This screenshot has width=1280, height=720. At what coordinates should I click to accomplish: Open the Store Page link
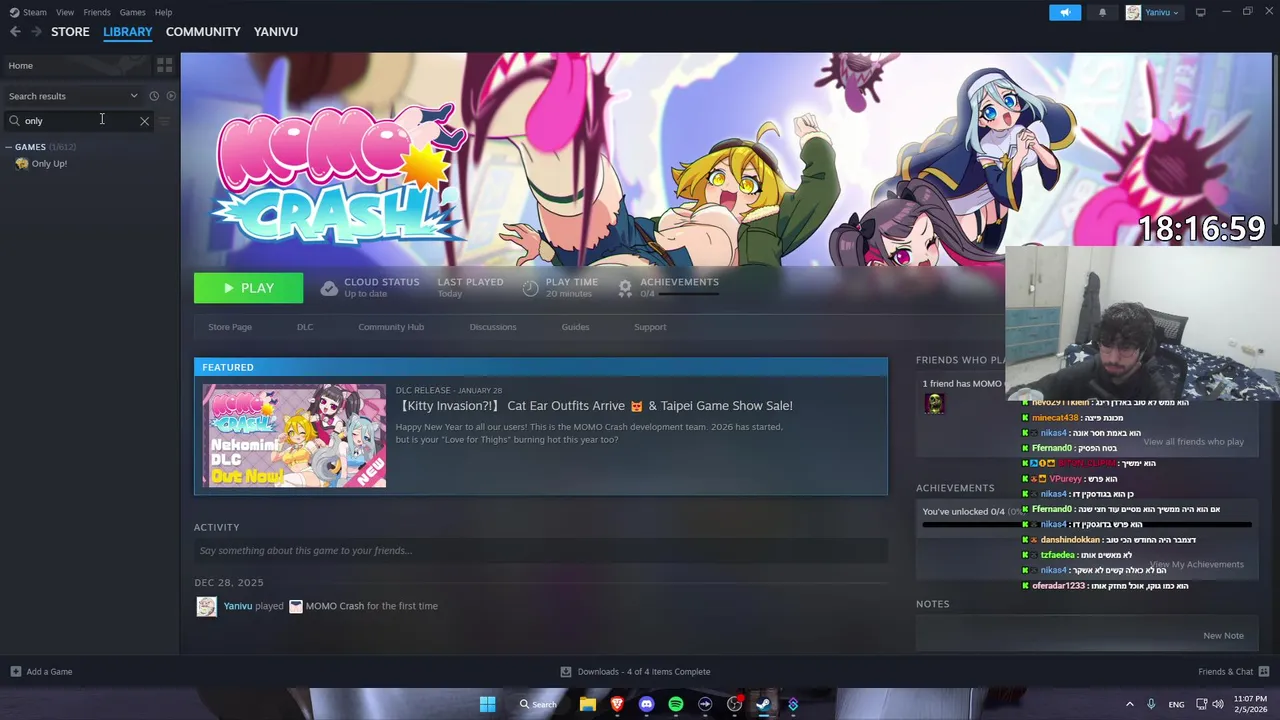(x=230, y=327)
